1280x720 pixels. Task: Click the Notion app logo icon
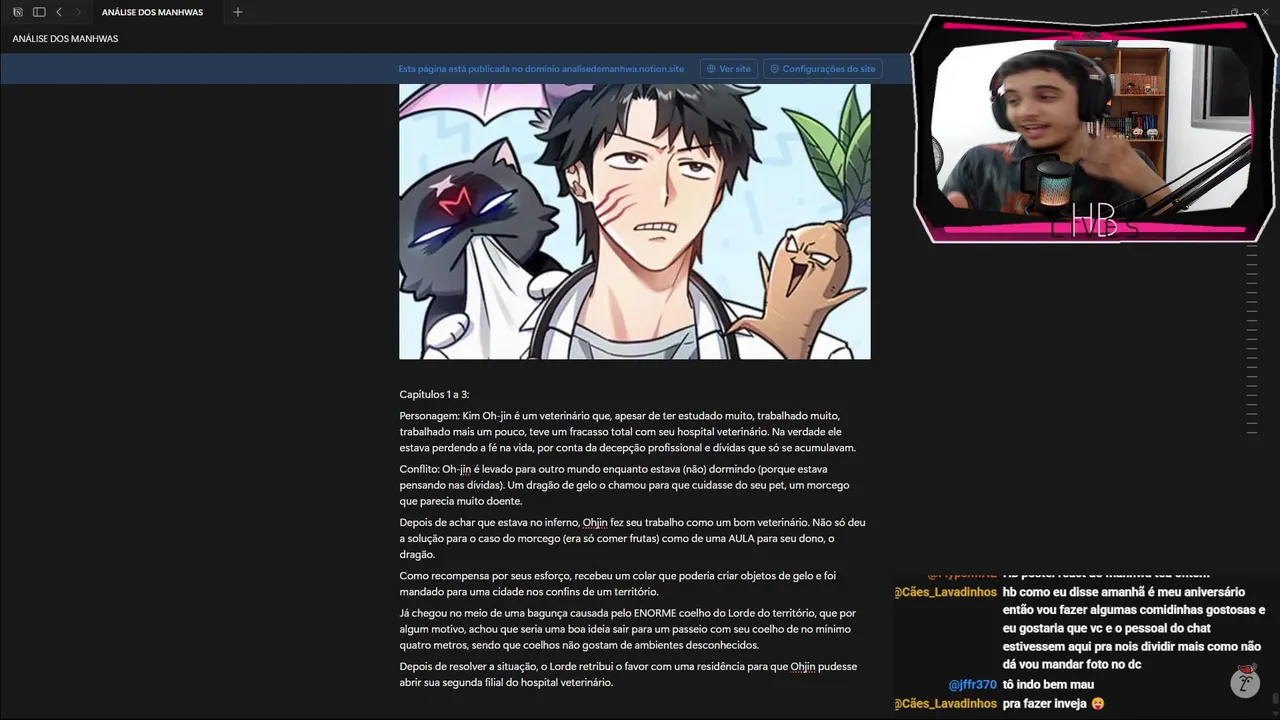[18, 12]
